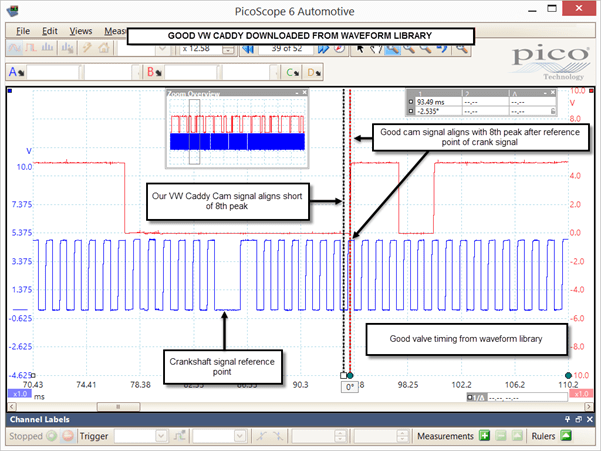The image size is (601, 451).
Task: Adjust the trigger threshold stepper
Action: [340, 436]
